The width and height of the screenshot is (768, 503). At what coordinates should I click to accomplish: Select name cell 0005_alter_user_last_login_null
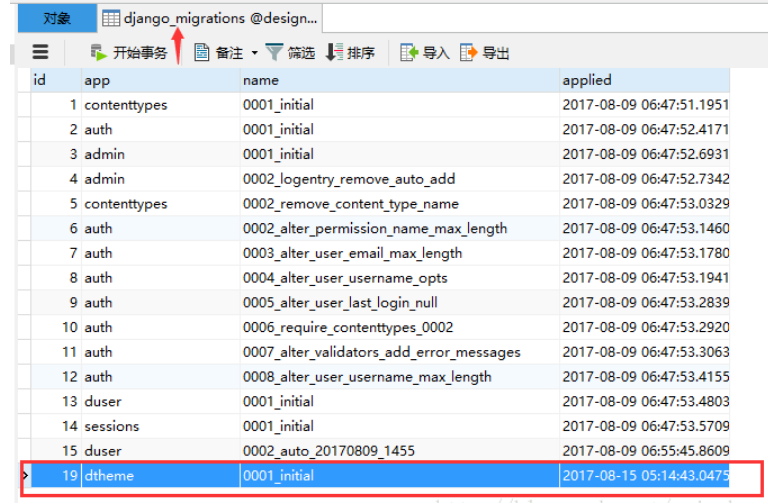point(400,303)
